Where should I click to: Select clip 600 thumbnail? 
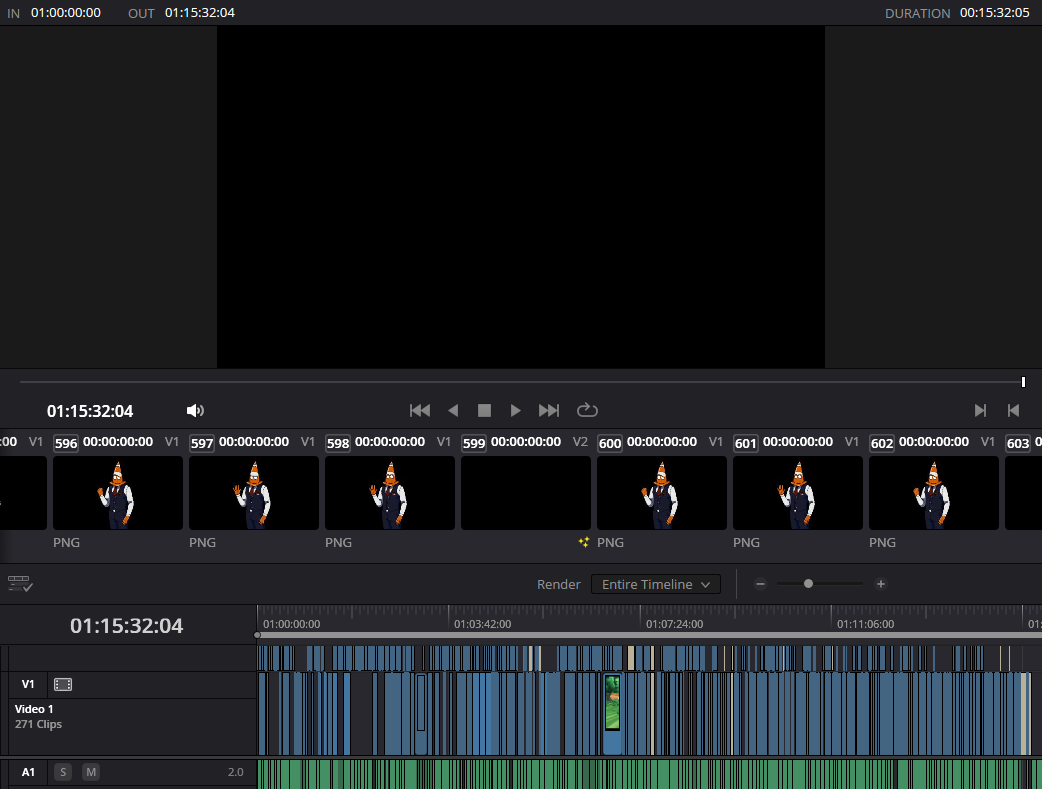(x=662, y=493)
